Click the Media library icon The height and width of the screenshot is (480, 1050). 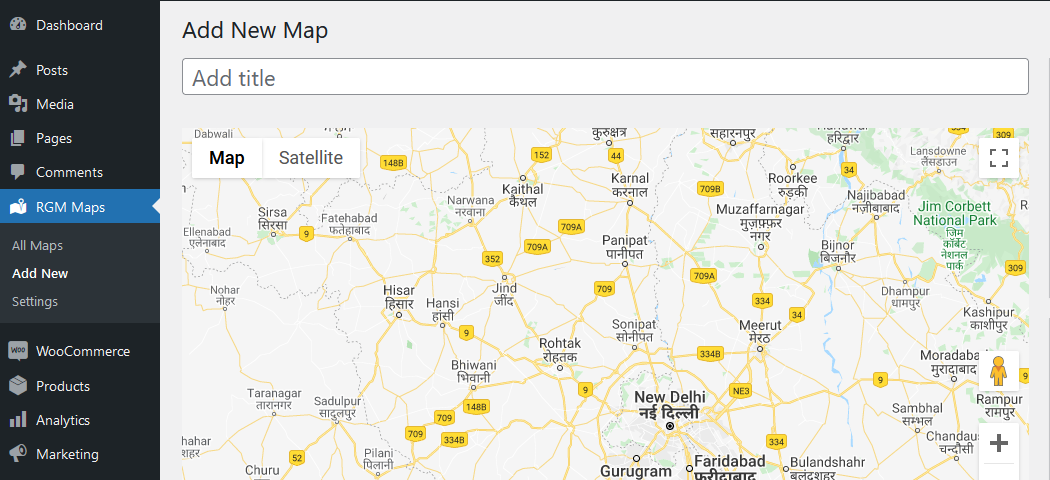click(x=17, y=104)
